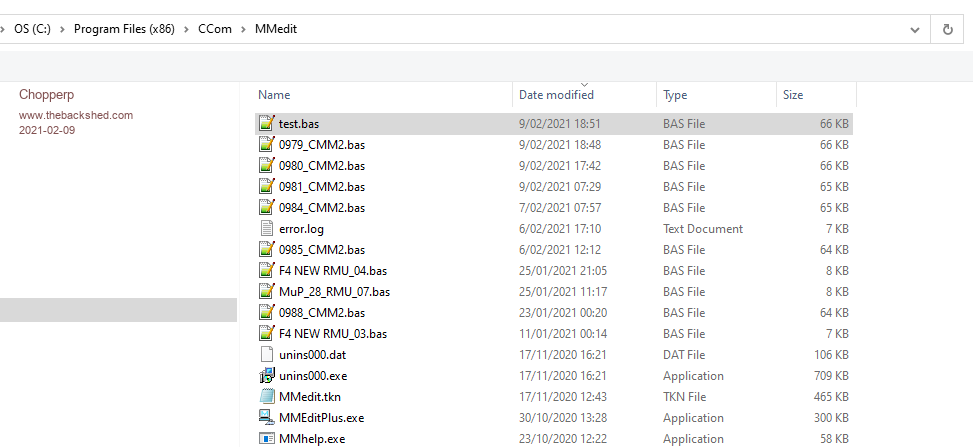The image size is (973, 447).
Task: Open the address bar history dropdown
Action: click(x=914, y=29)
